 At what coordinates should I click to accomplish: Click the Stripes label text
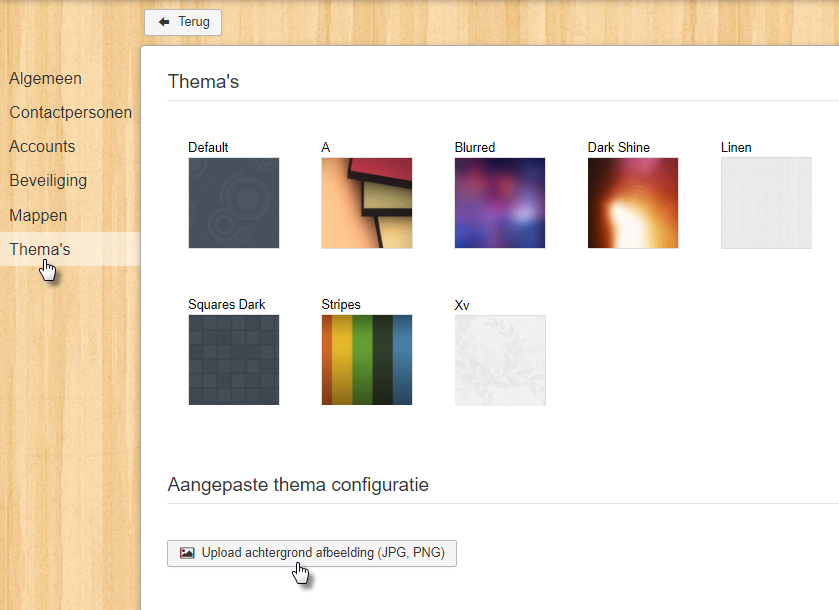pos(341,304)
